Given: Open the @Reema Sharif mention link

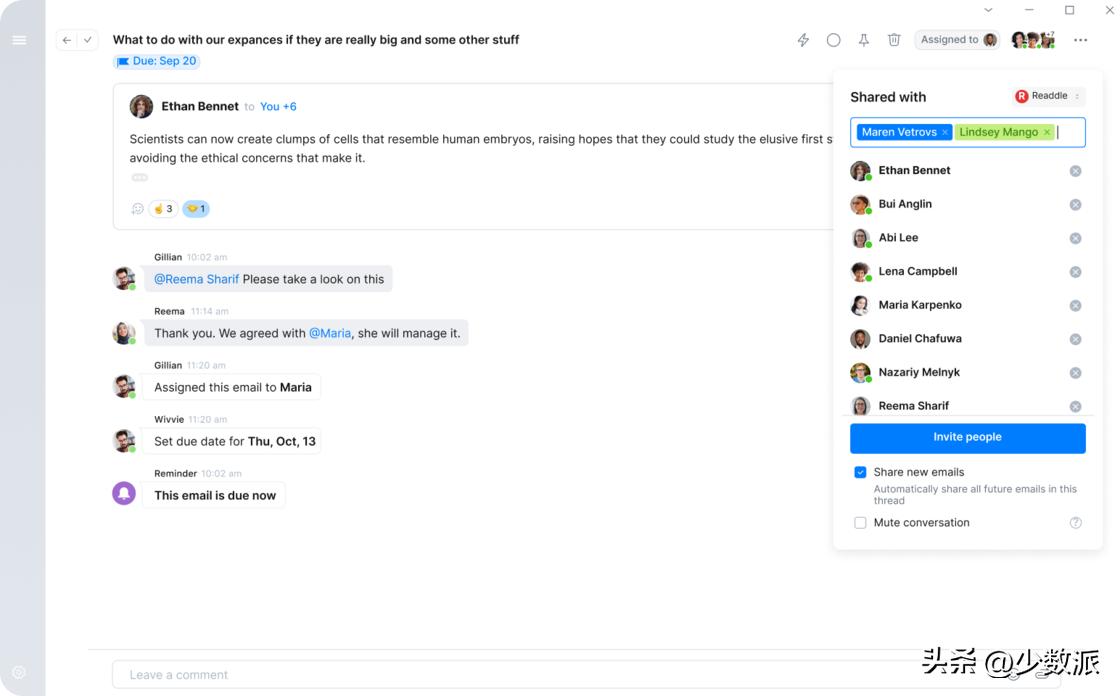Looking at the screenshot, I should (196, 279).
